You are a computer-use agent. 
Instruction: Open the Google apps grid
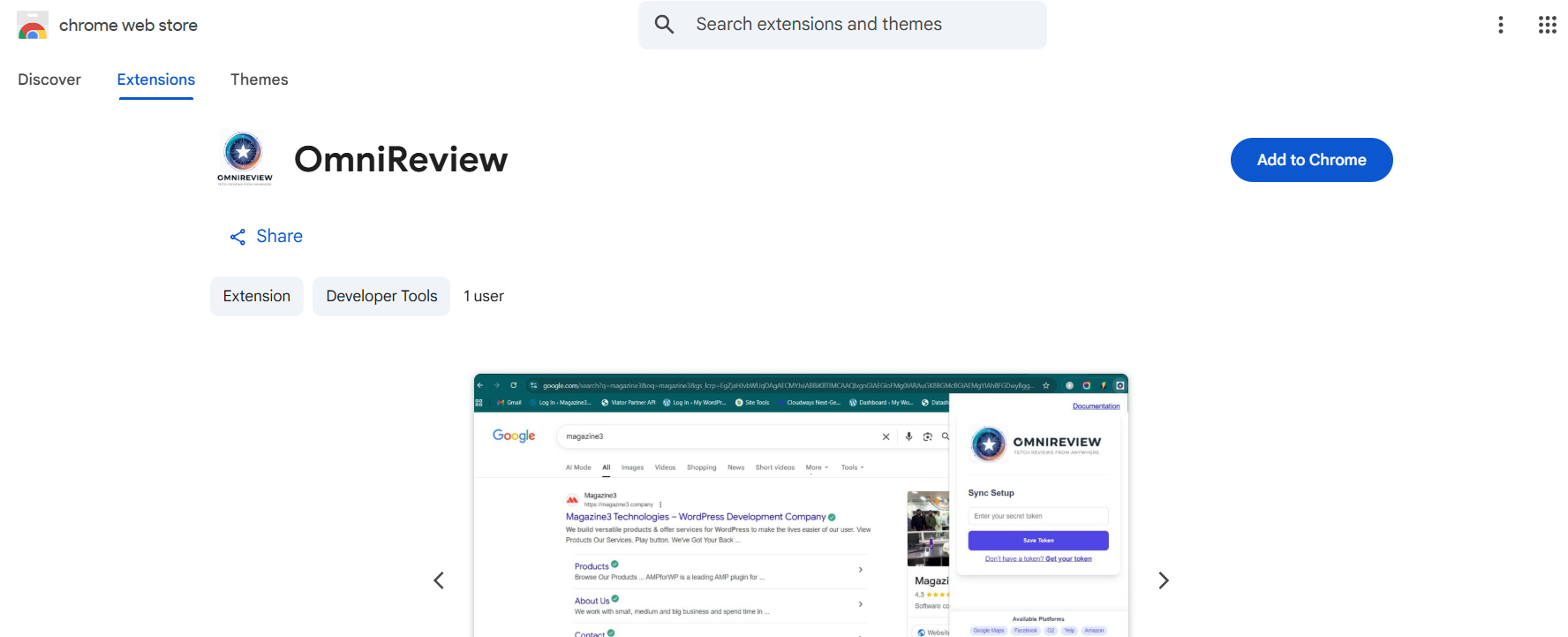click(1547, 25)
